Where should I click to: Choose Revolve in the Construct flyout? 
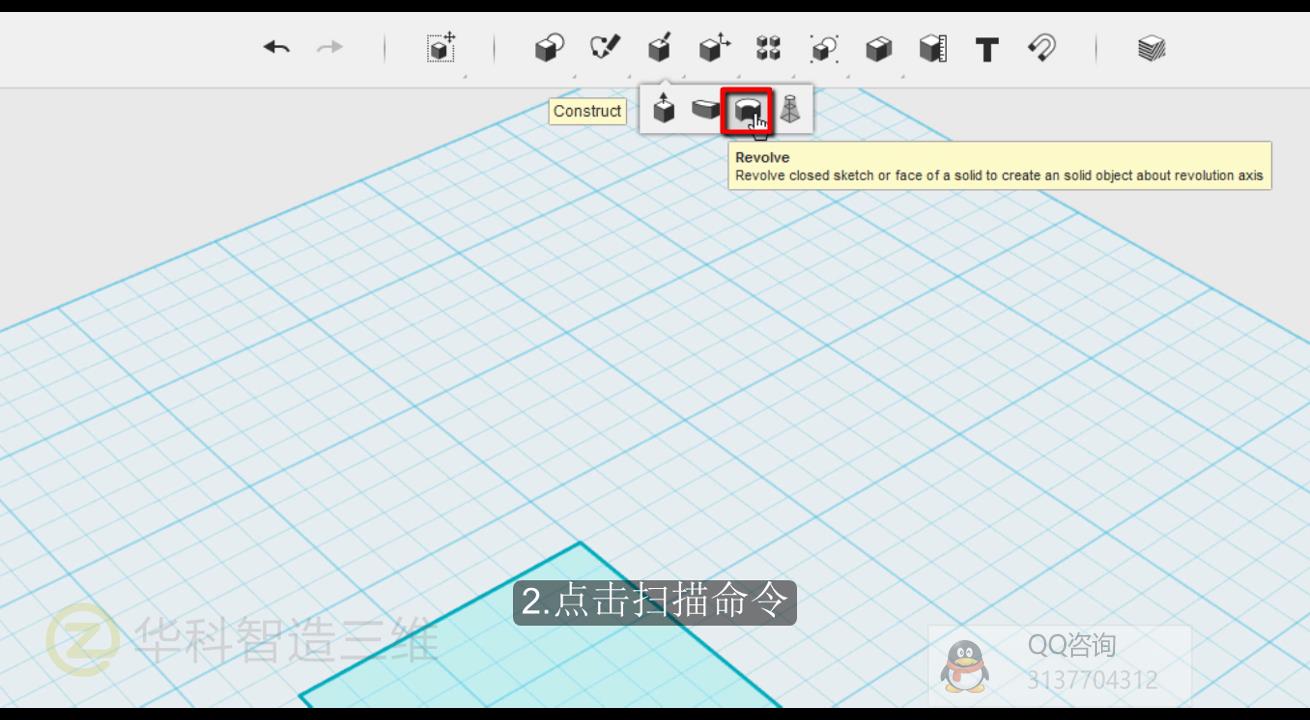coord(747,110)
